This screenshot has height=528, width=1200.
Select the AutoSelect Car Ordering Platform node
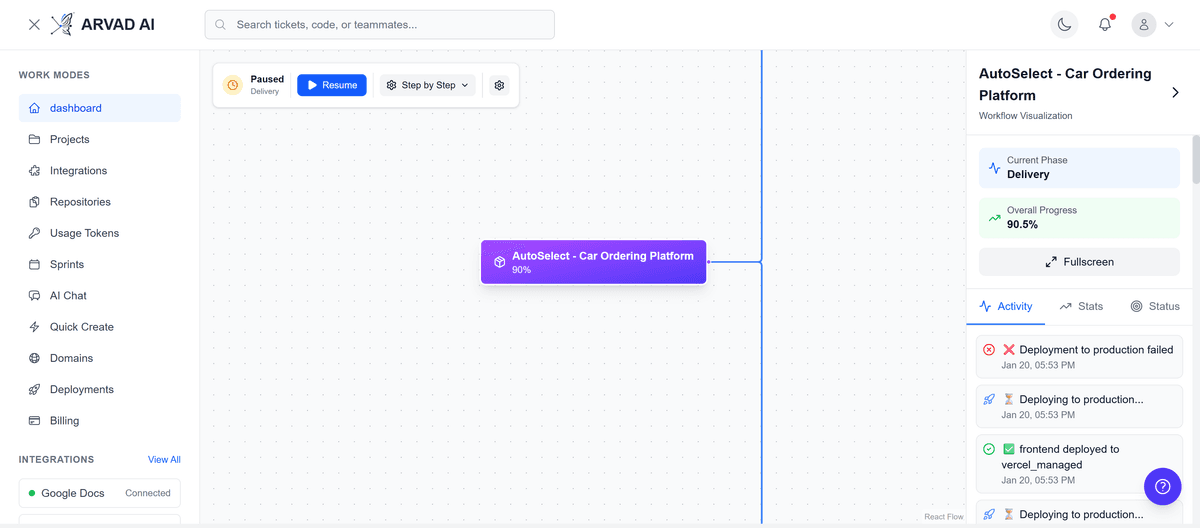point(594,262)
